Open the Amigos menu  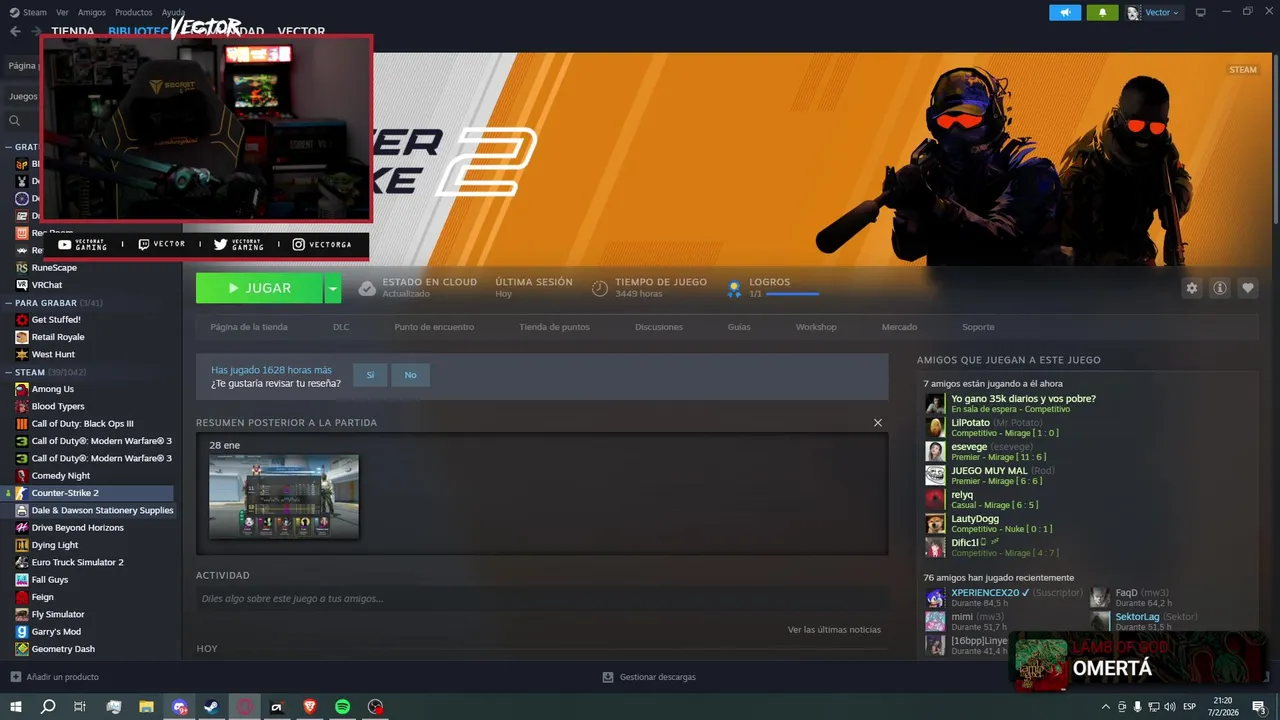(x=92, y=12)
